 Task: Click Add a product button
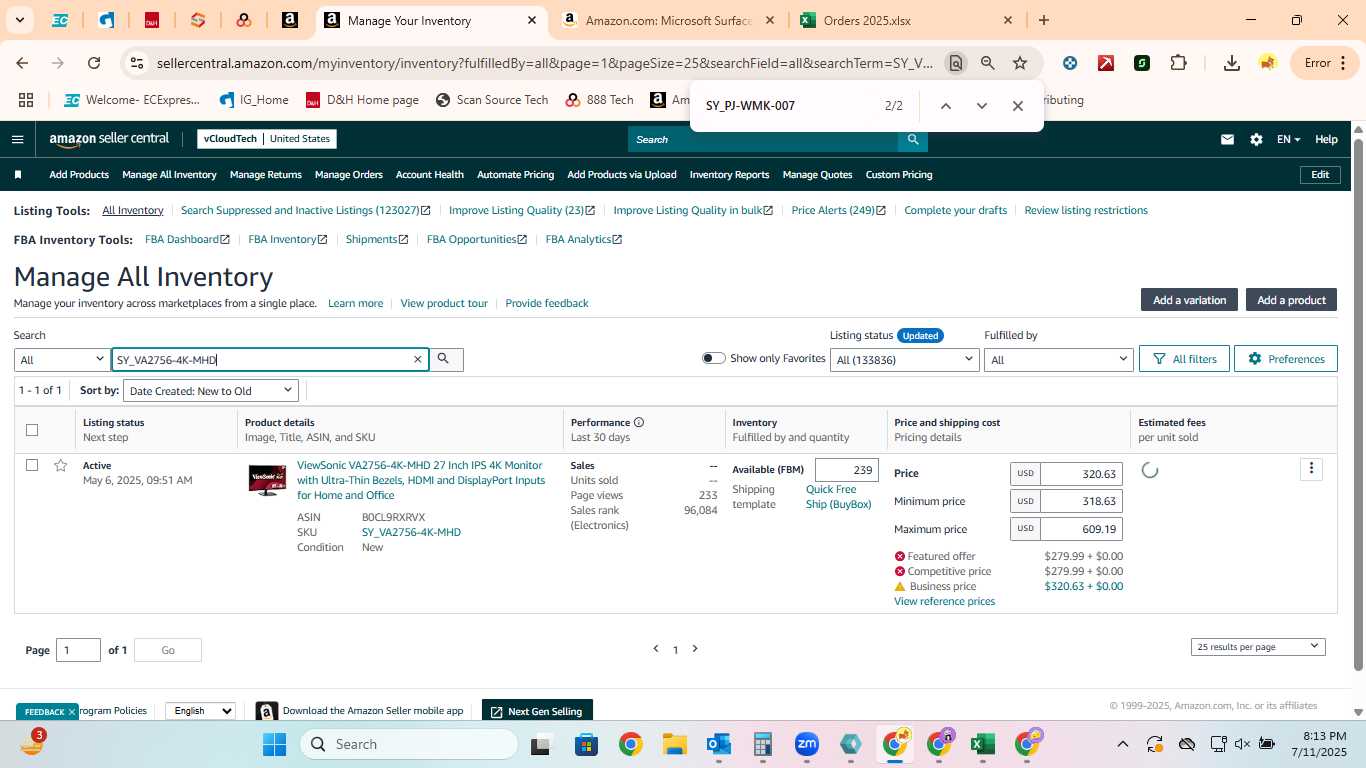coord(1291,300)
